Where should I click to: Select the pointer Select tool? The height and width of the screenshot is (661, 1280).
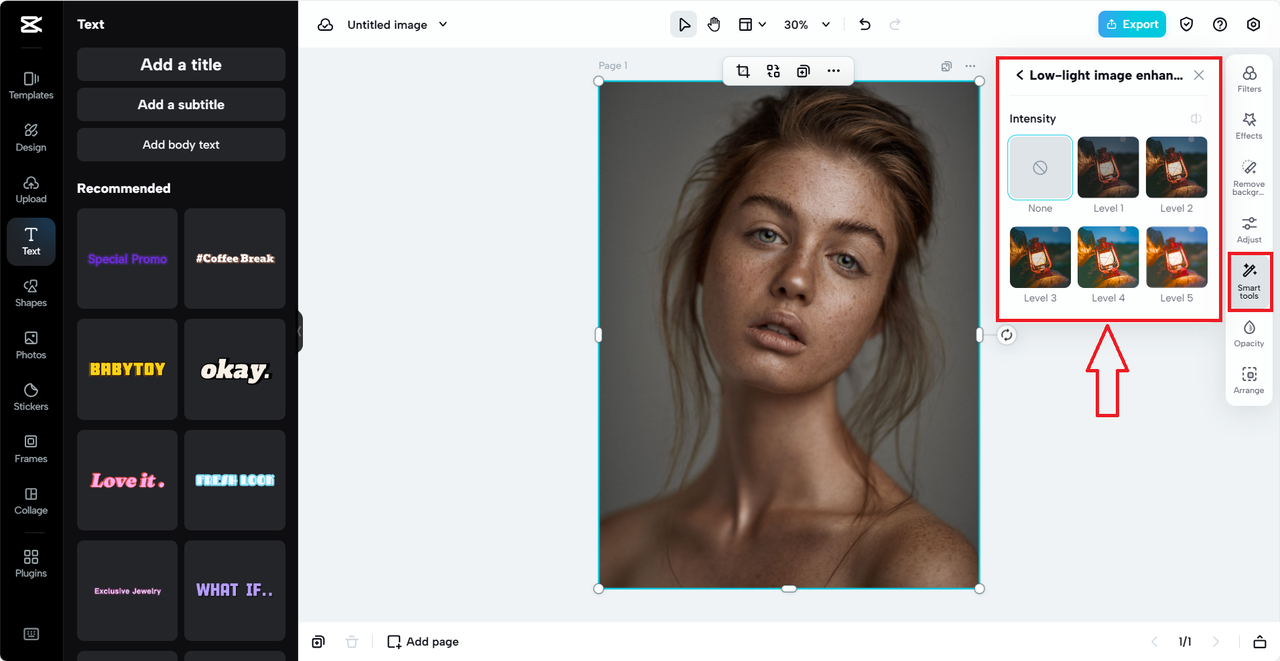[683, 25]
